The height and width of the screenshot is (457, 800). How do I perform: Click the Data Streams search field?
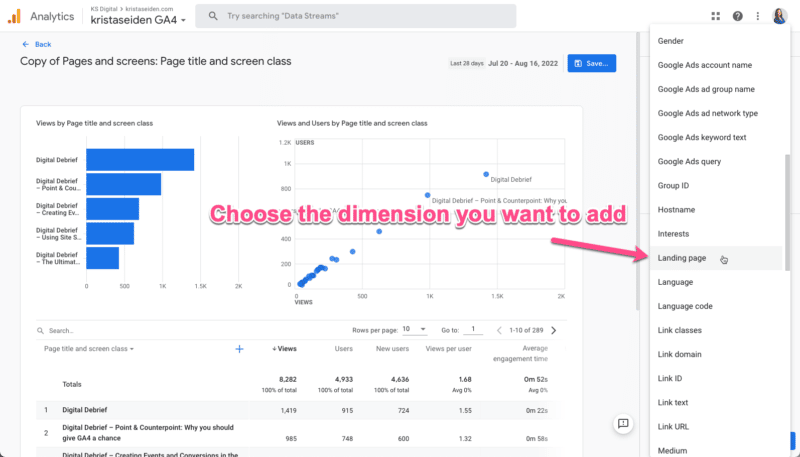(x=356, y=16)
